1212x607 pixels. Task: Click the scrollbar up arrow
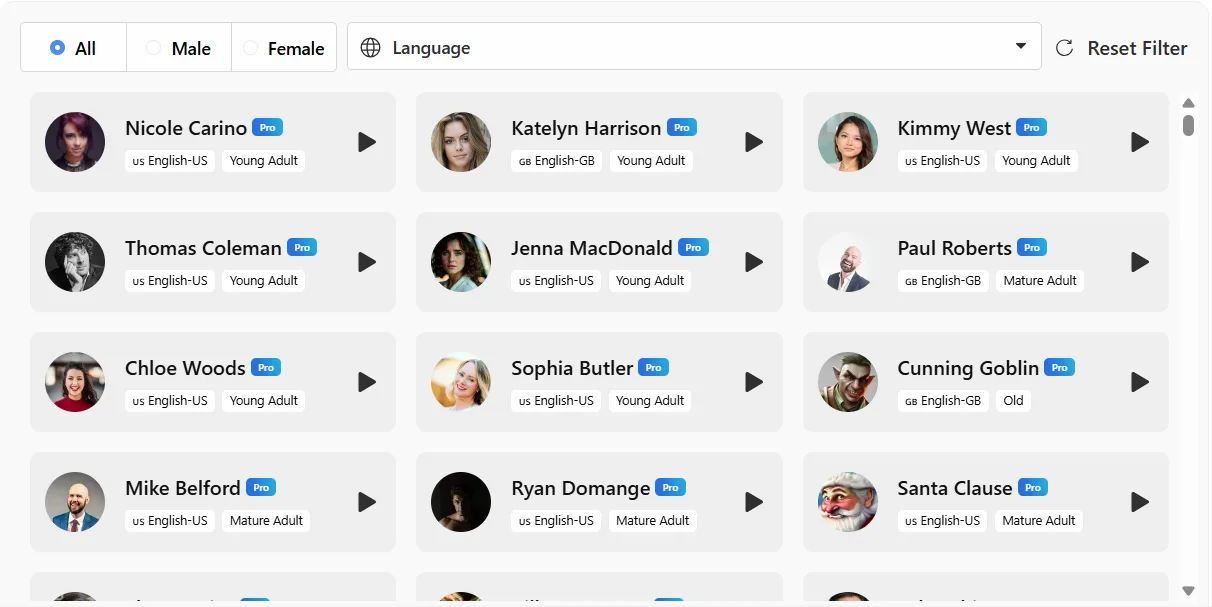click(1188, 103)
